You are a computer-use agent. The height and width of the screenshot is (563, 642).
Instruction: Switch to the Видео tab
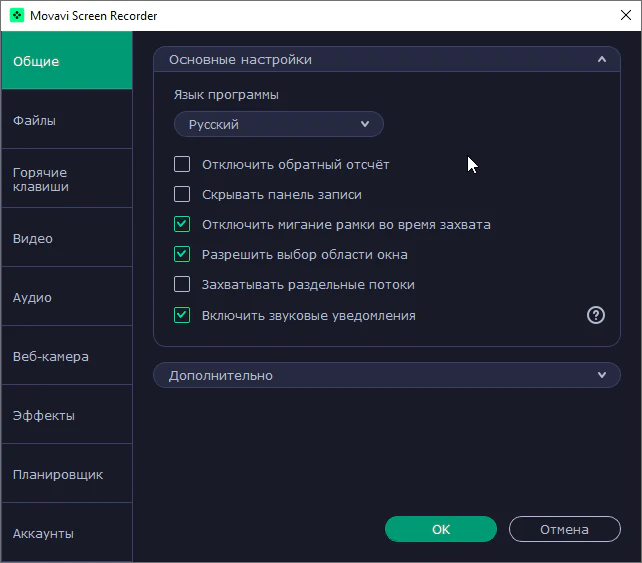(x=67, y=237)
